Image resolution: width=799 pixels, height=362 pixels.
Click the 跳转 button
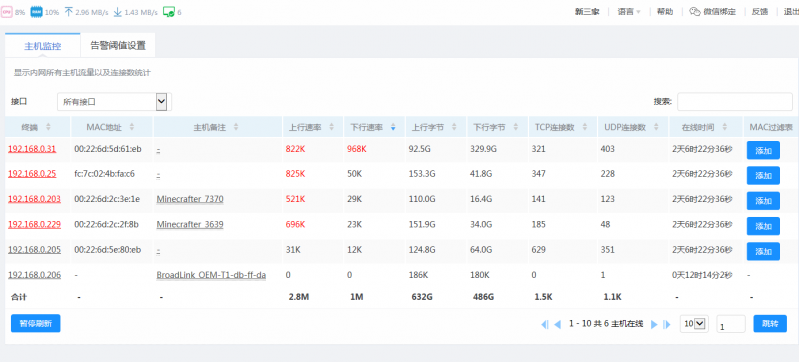point(770,323)
